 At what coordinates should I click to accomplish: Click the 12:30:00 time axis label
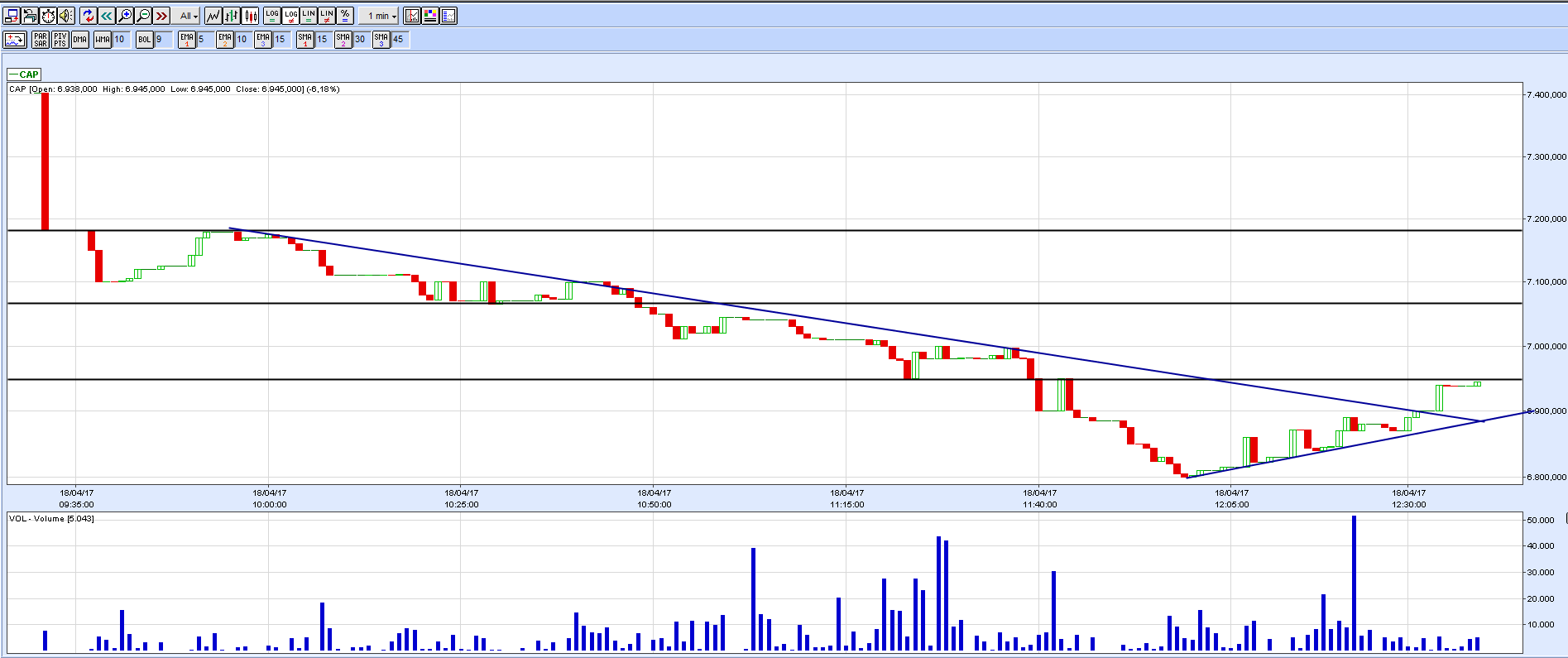pos(1409,504)
